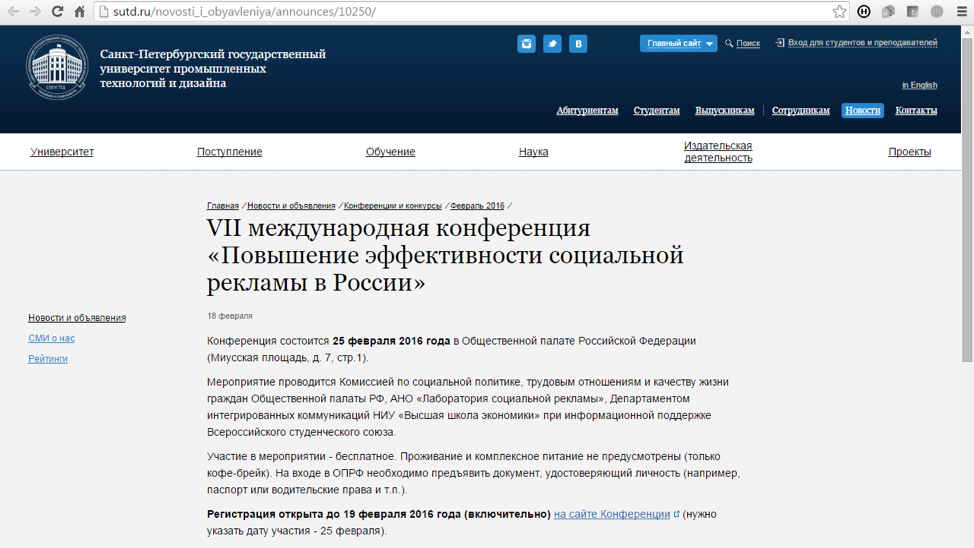The image size is (974, 548).
Task: Follow the 'на сайте Конференции' link
Action: click(612, 514)
